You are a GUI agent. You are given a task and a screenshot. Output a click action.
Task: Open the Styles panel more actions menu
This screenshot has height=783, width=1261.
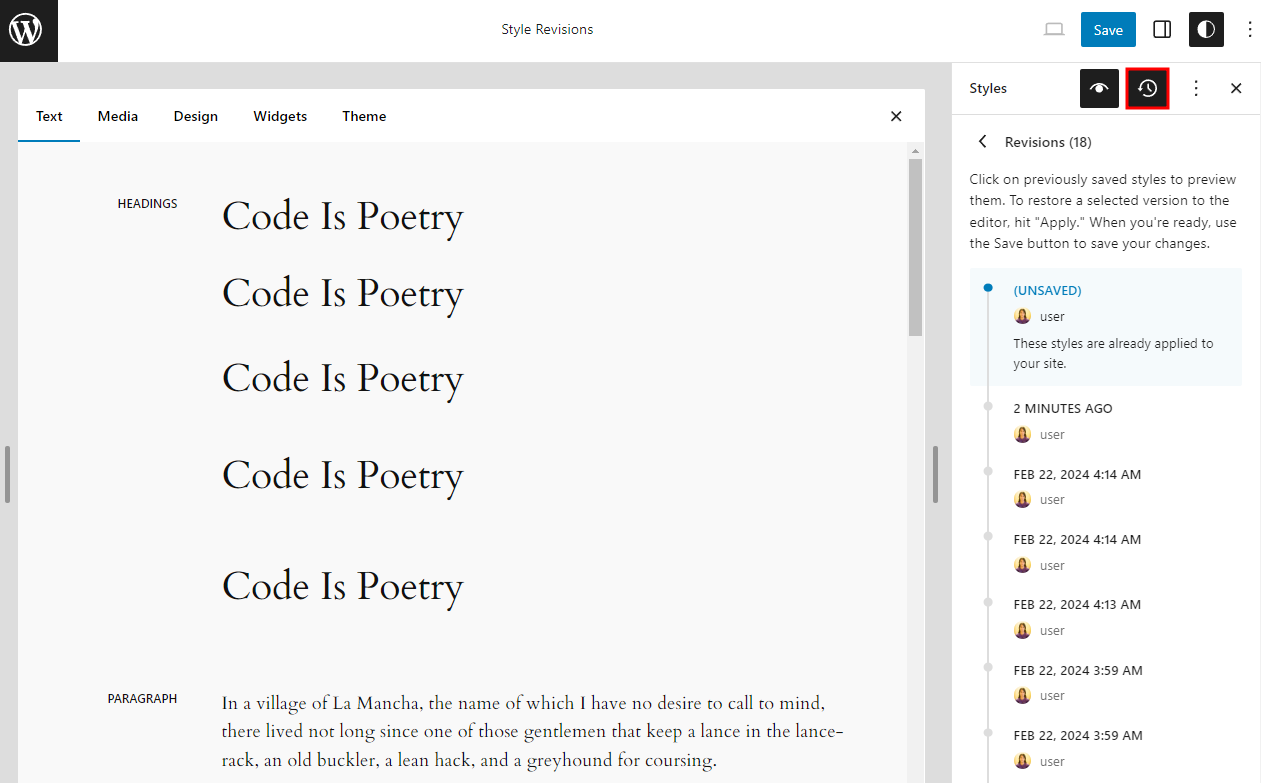tap(1196, 88)
